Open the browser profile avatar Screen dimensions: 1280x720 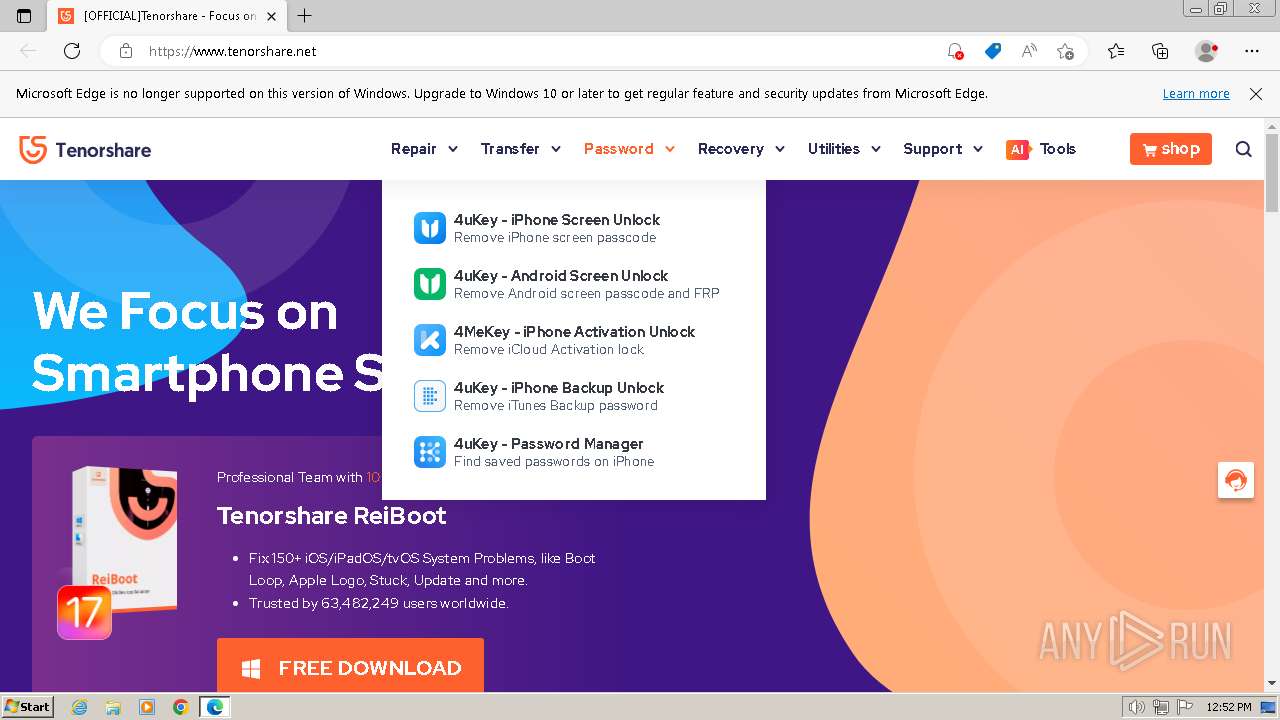(1206, 51)
